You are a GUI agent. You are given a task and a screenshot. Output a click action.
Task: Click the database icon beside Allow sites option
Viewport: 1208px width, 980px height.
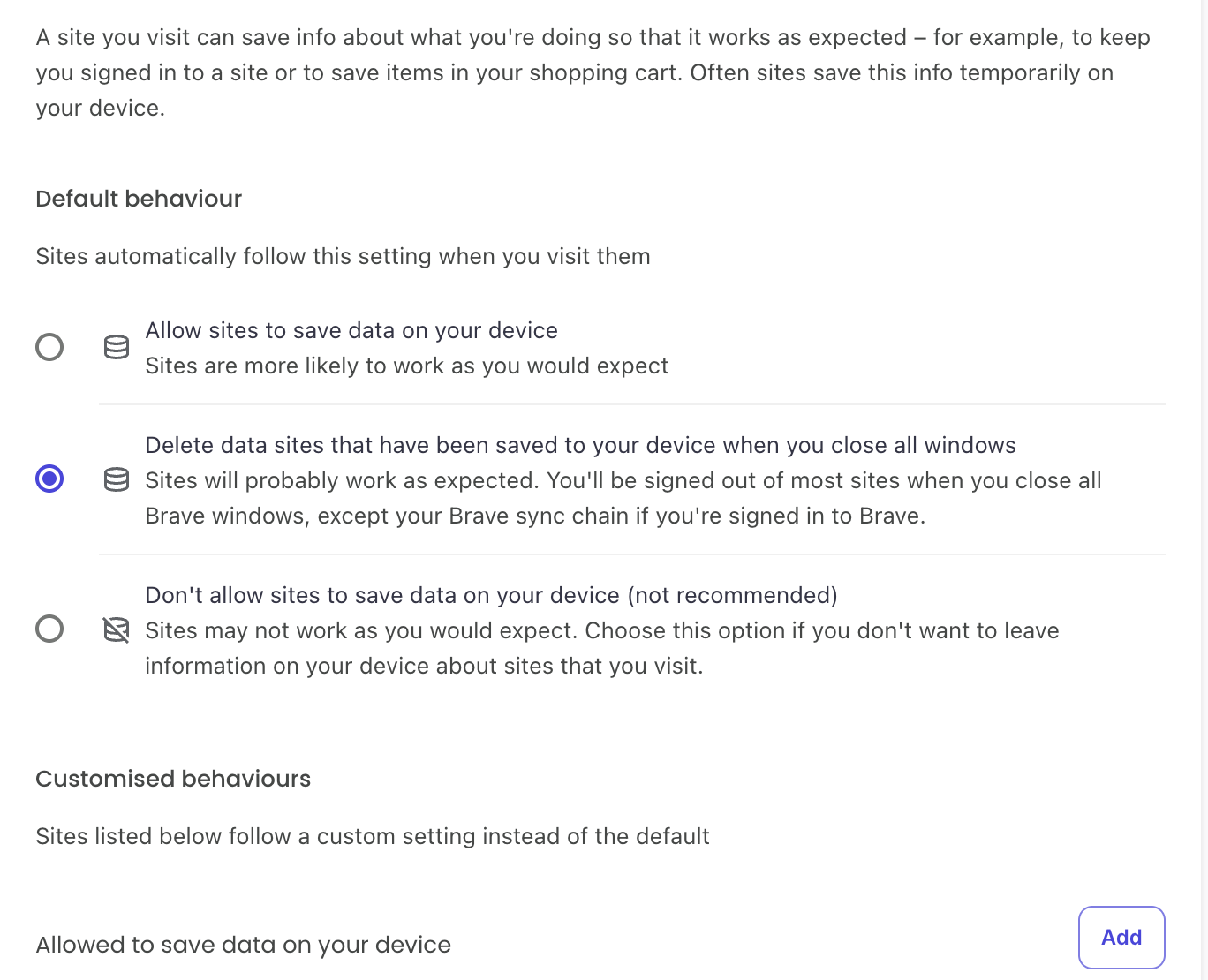pyautogui.click(x=116, y=347)
